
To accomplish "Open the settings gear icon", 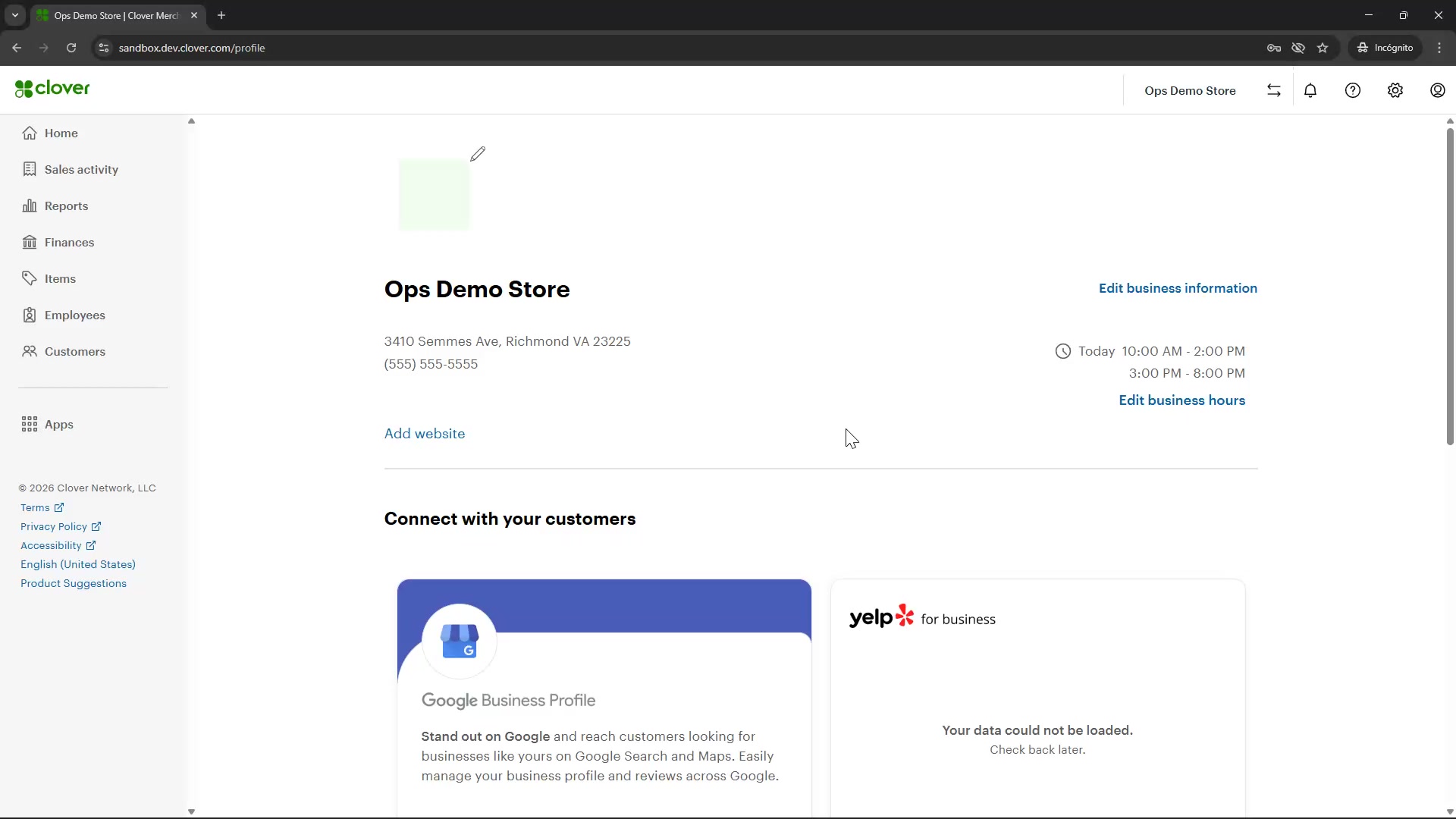I will point(1395,90).
